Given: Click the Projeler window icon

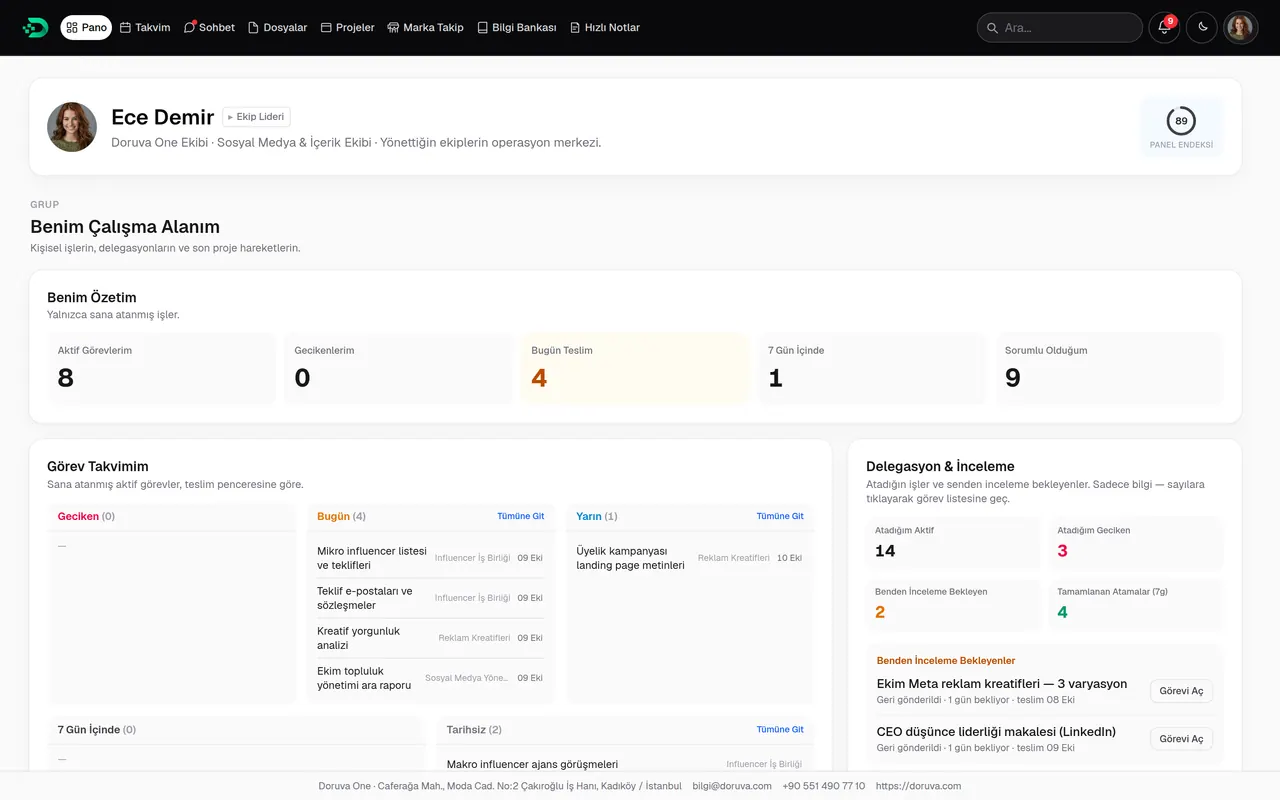Looking at the screenshot, I should tap(326, 28).
